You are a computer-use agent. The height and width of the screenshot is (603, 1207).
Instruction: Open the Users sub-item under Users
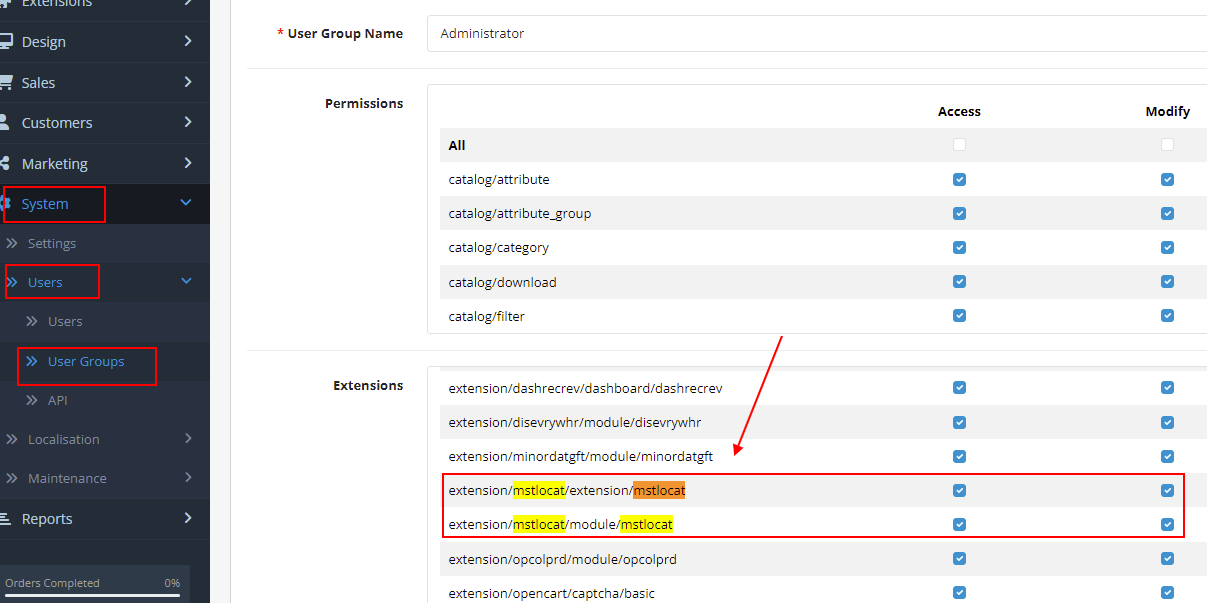[x=65, y=321]
